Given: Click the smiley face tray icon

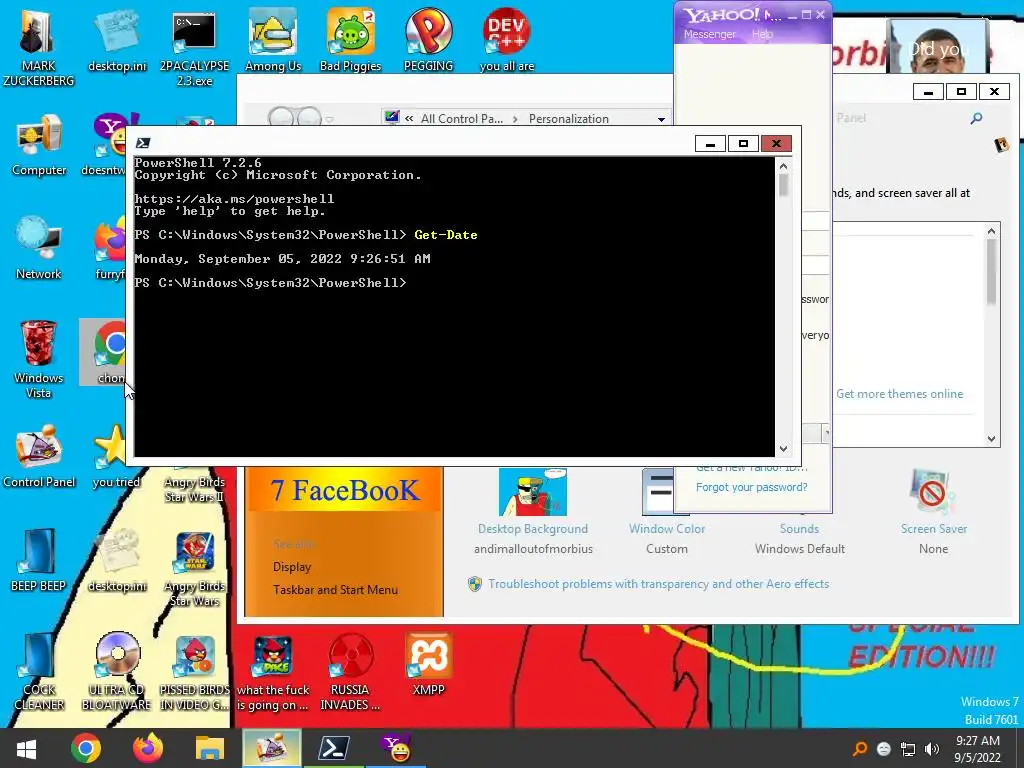Looking at the screenshot, I should tap(884, 749).
